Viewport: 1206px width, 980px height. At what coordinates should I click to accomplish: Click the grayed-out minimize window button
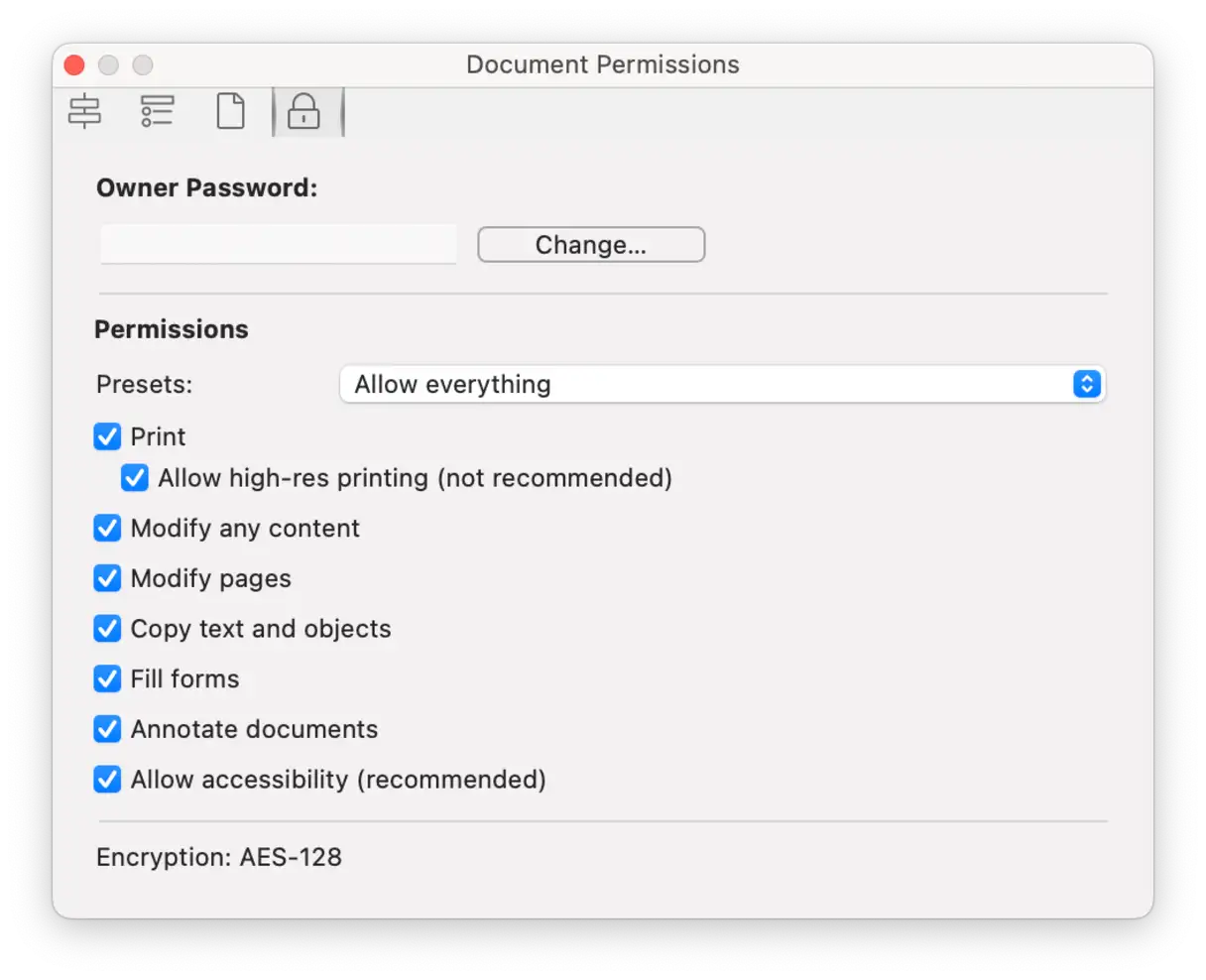point(109,65)
